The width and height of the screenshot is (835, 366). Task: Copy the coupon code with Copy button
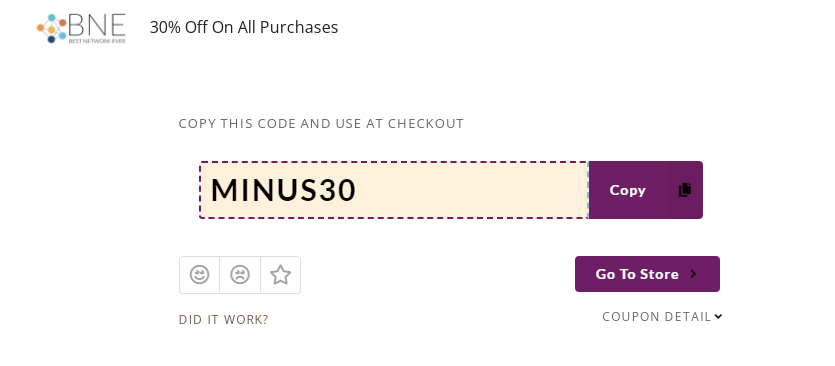pyautogui.click(x=645, y=190)
